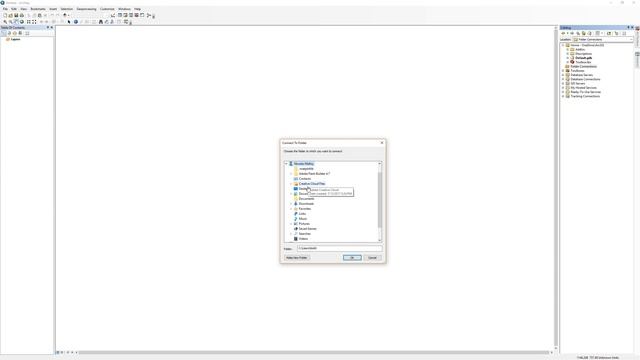Select the Zoom Out tool
Image resolution: width=640 pixels, height=360 pixels.
click(11, 22)
